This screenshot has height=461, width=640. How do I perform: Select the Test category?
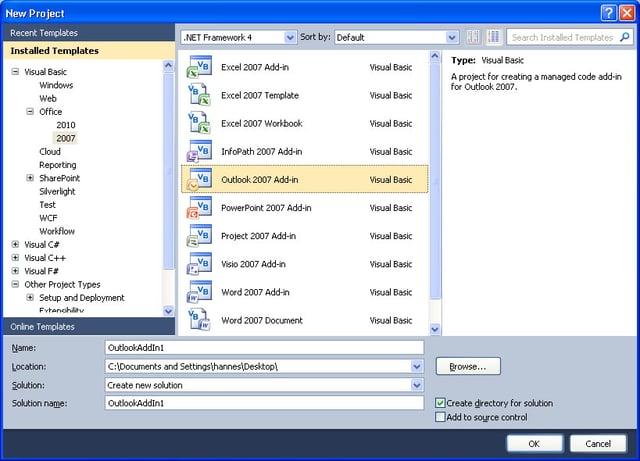(x=47, y=205)
